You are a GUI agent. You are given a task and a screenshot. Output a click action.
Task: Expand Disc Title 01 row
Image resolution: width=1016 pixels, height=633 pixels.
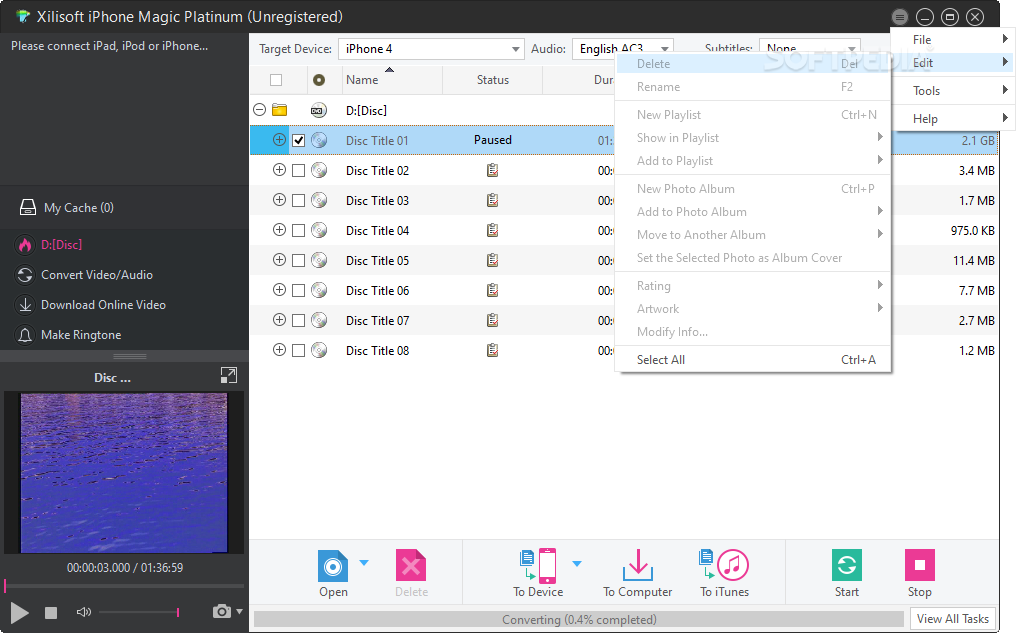click(279, 139)
